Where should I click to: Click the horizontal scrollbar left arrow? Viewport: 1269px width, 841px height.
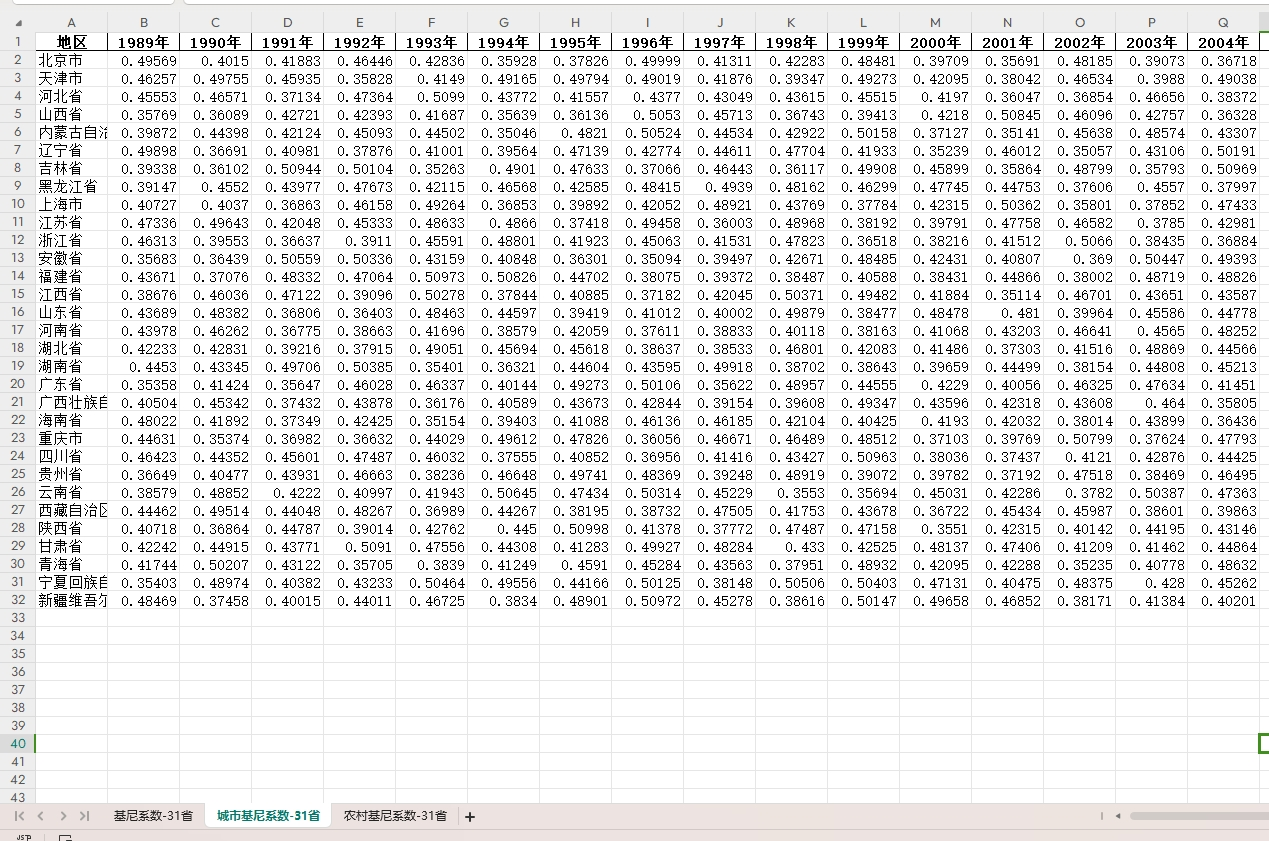pos(1117,816)
